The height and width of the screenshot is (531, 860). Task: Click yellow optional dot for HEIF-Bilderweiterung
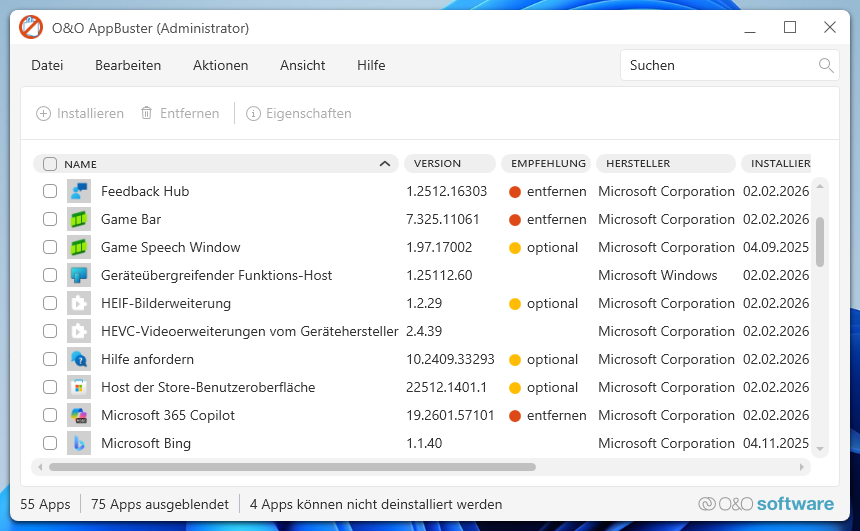point(514,304)
